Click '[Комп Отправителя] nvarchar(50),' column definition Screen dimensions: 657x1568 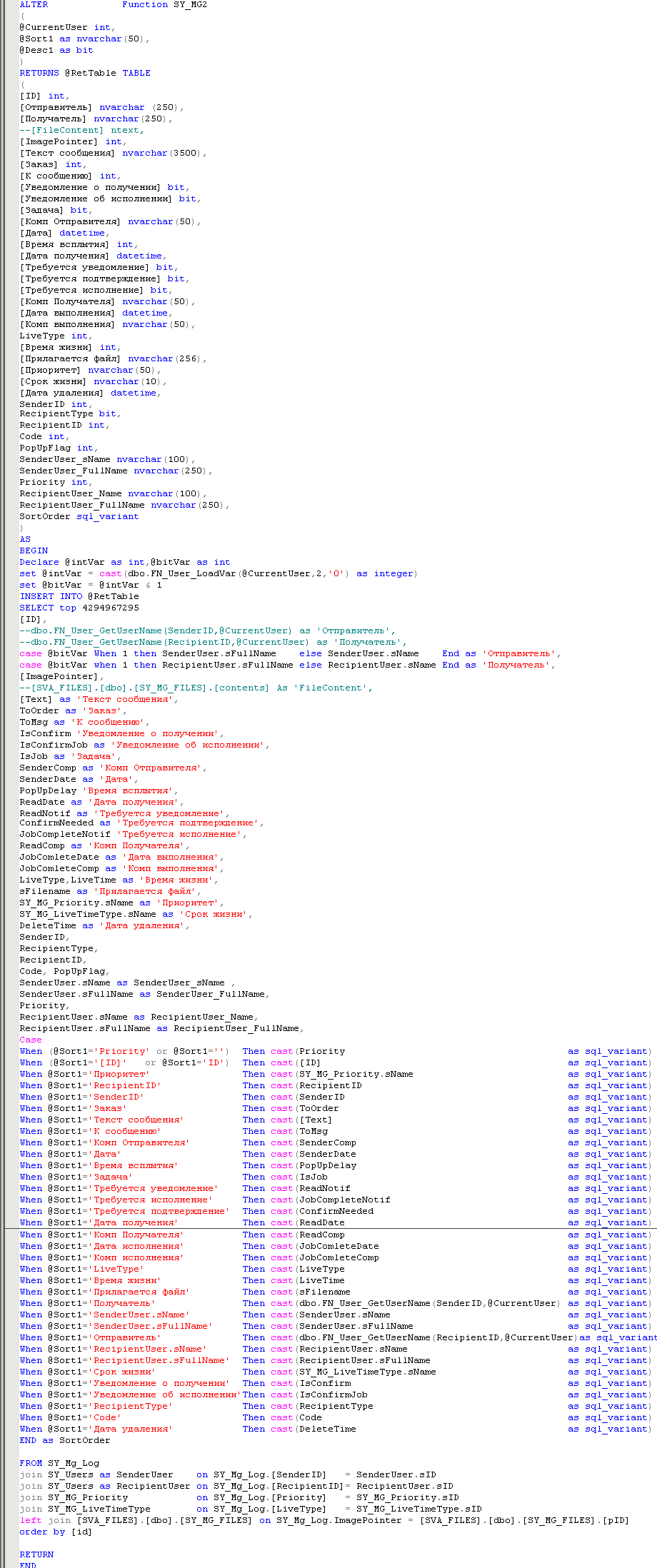(110, 221)
